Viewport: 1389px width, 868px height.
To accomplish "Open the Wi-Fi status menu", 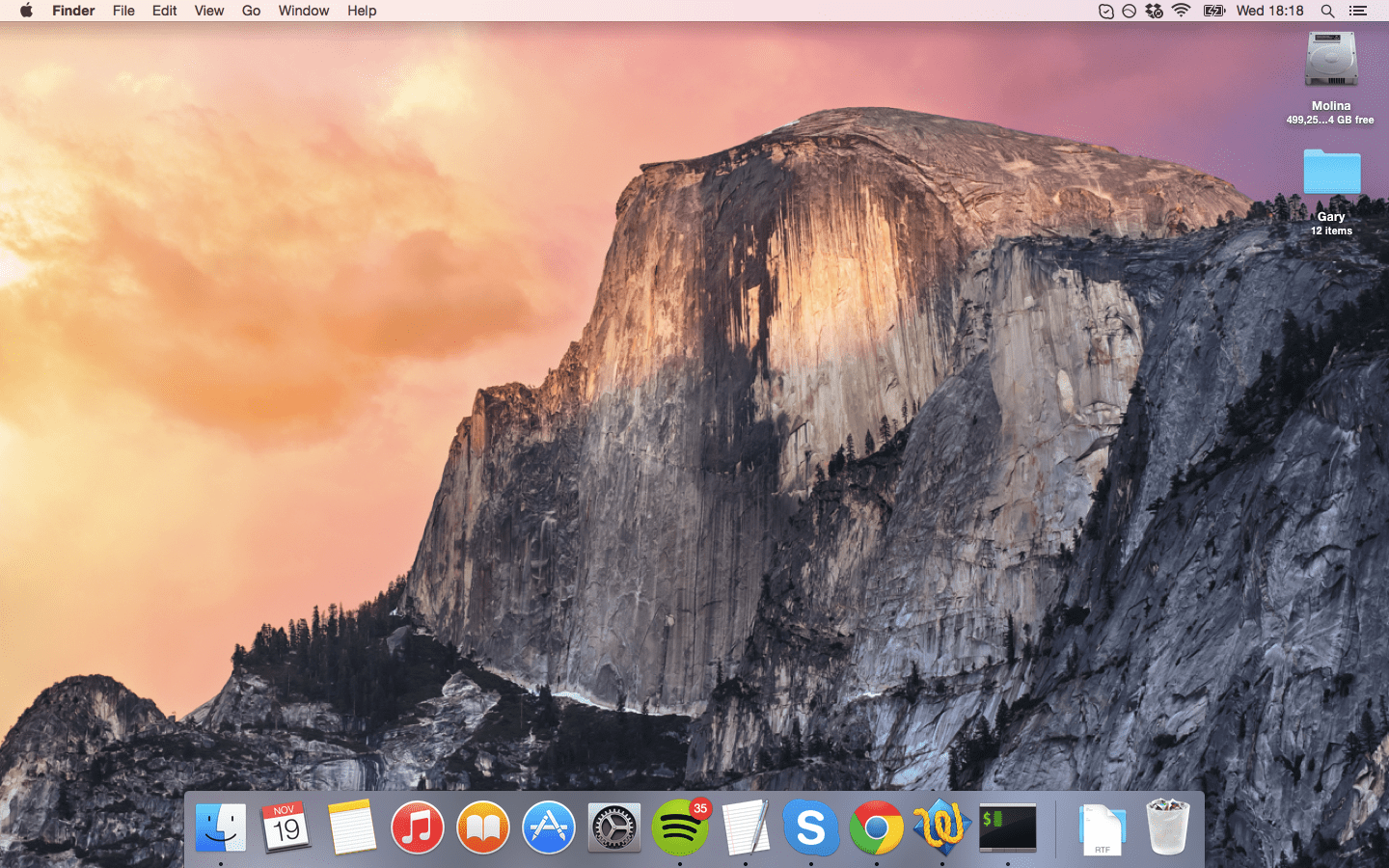I will pos(1182,11).
